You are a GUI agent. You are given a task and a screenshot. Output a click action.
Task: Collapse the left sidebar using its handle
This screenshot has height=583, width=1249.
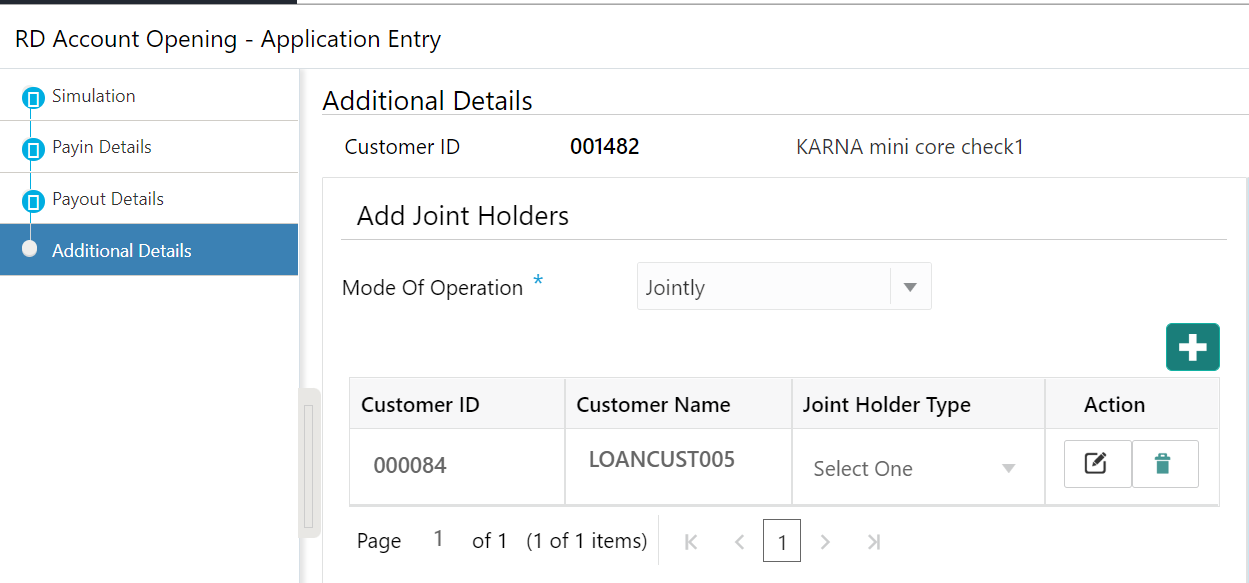(x=309, y=463)
